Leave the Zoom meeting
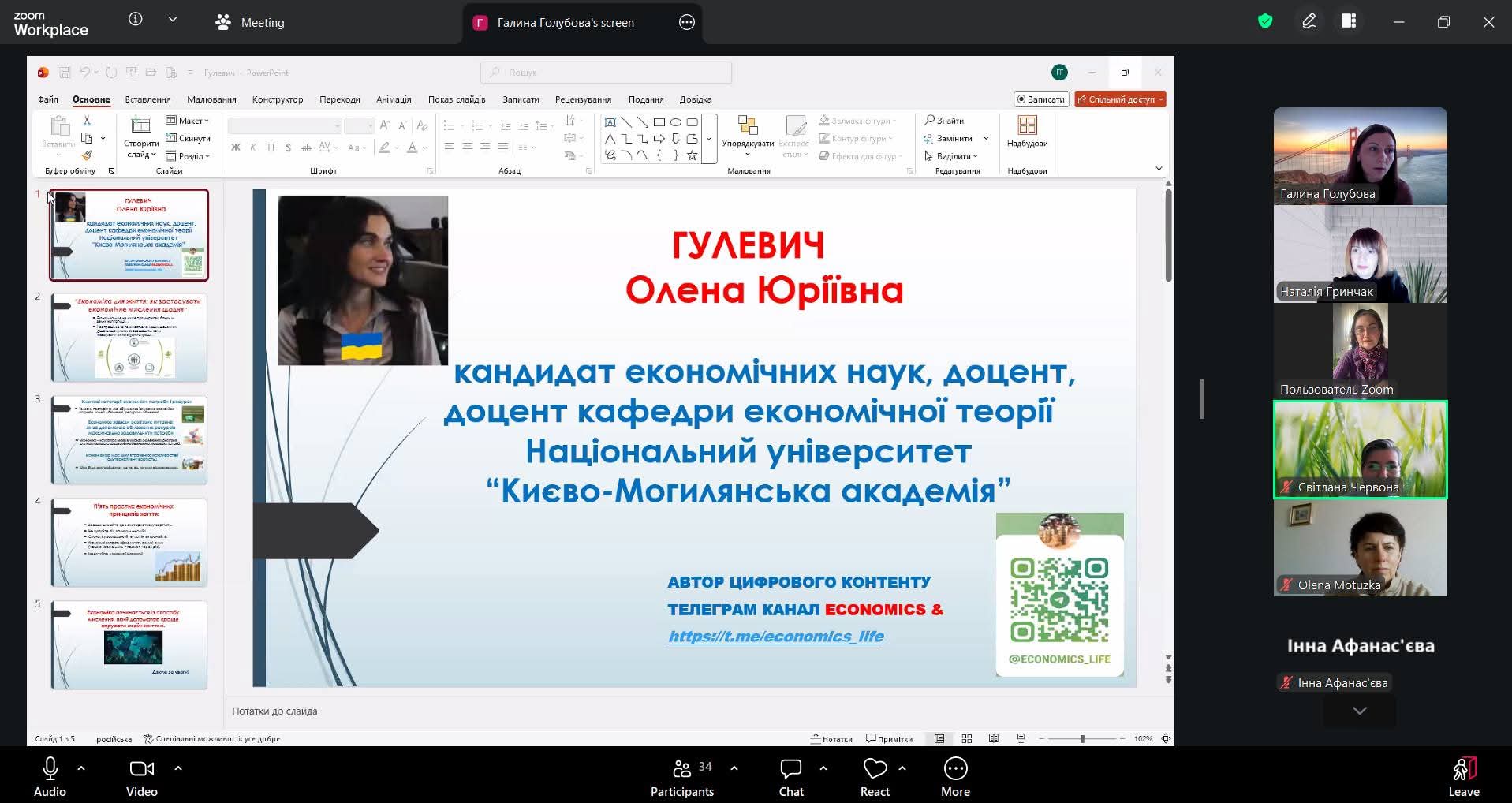Image resolution: width=1512 pixels, height=803 pixels. [1463, 777]
